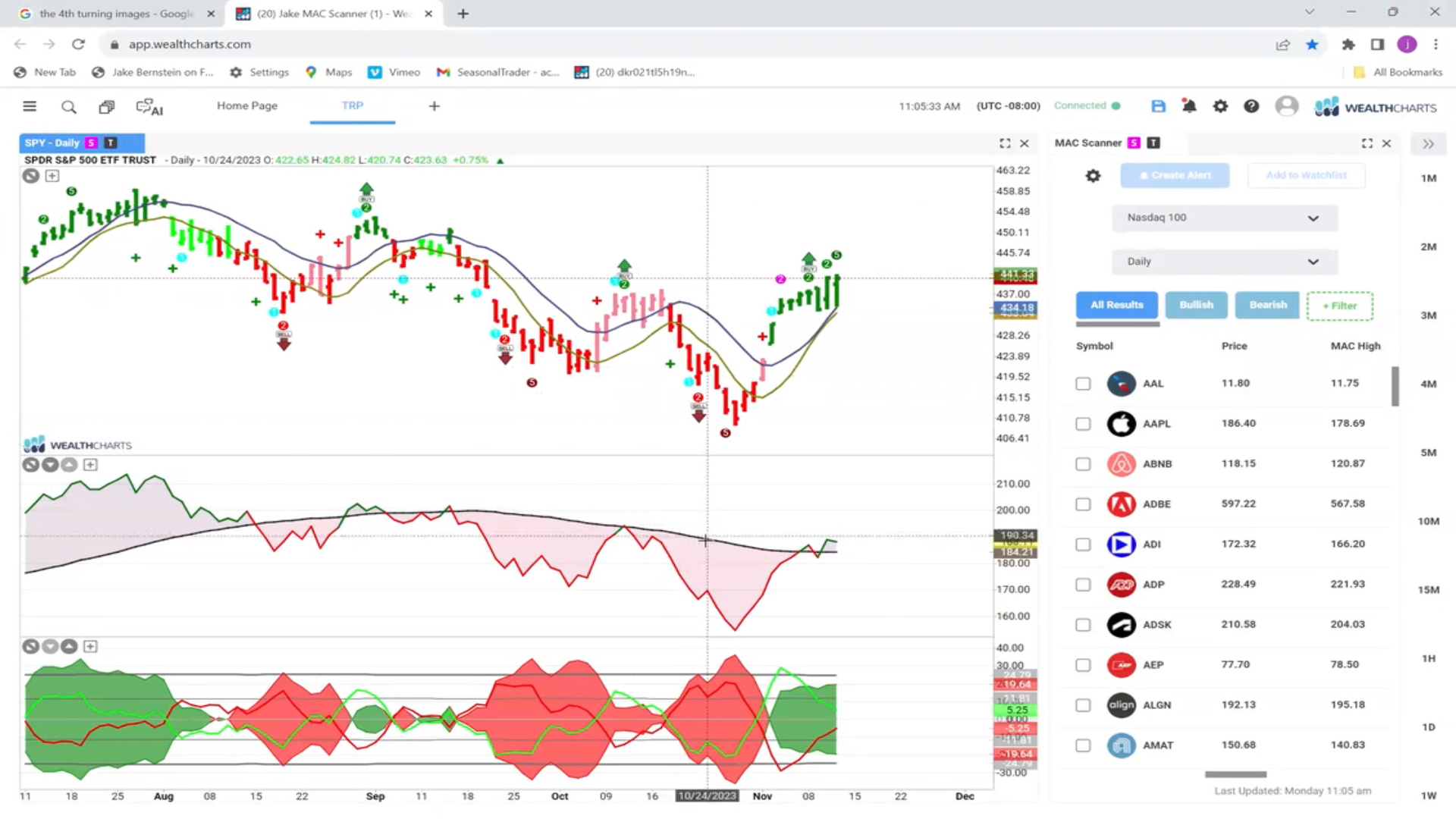Add indicator to middle oscillator pane
This screenshot has height=819, width=1456.
[90, 465]
